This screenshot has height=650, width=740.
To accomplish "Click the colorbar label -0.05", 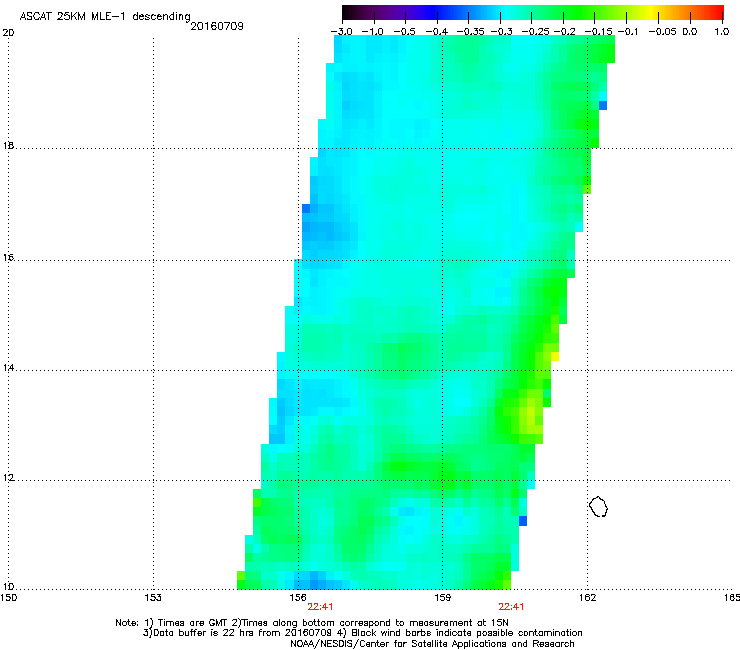I will tap(663, 32).
